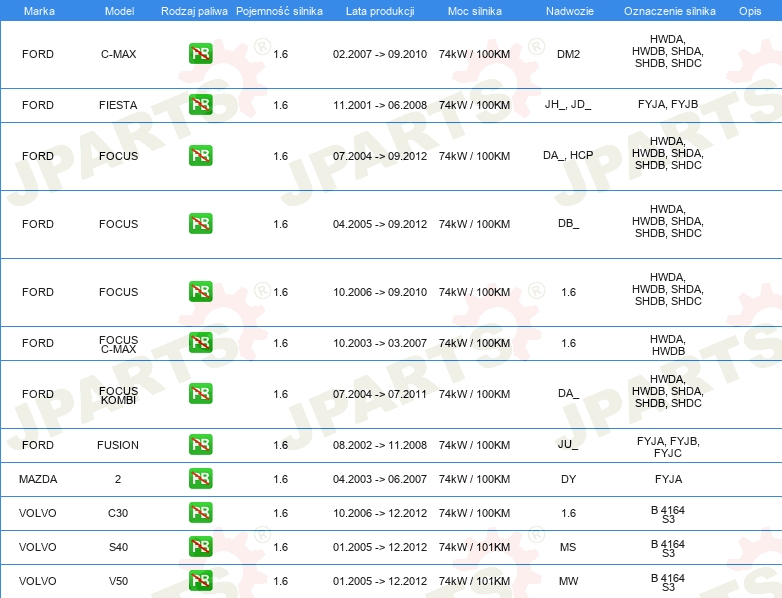
Task: Click the 74kW / 100KM power in MAZDA row
Action: 474,479
